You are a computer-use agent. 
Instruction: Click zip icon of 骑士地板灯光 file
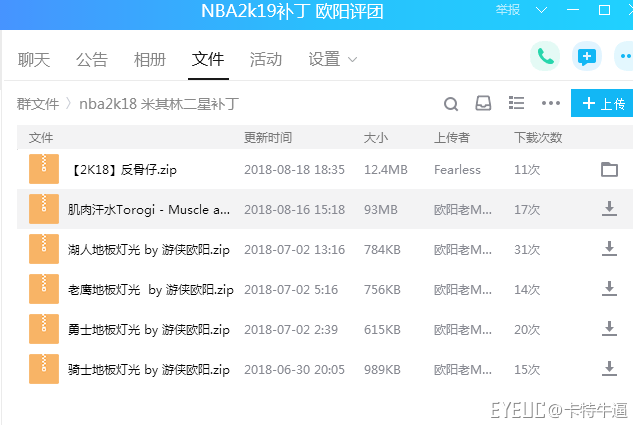click(x=44, y=369)
